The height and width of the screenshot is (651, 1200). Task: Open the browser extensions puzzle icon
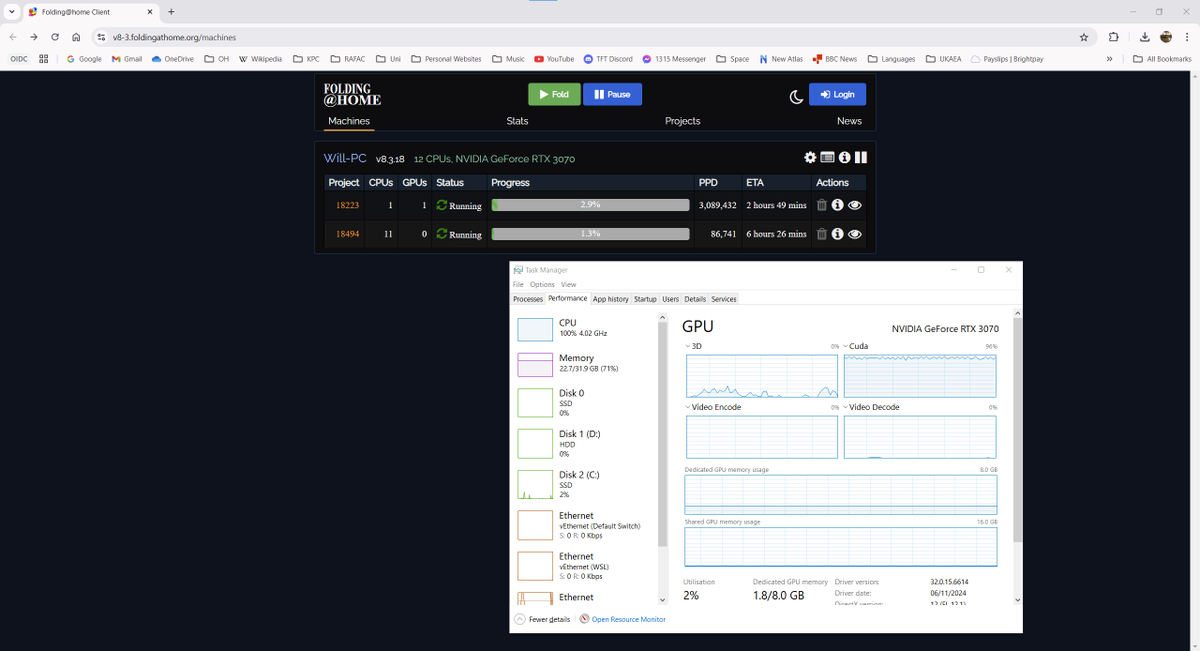[x=1114, y=37]
